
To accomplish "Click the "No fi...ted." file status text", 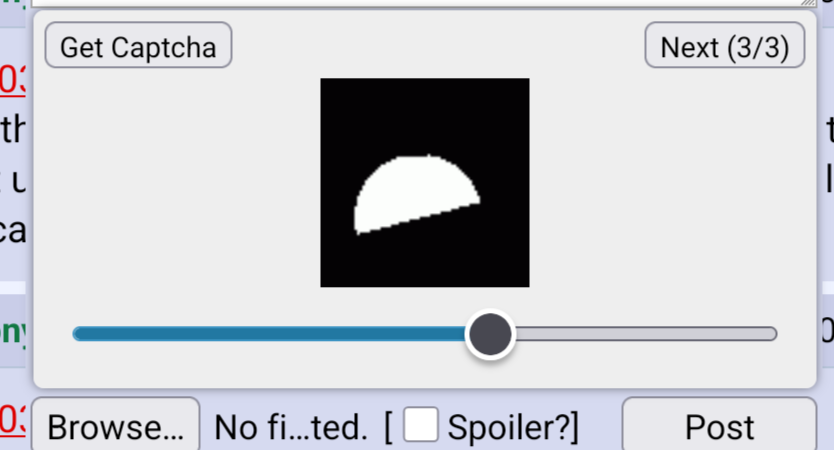I will click(290, 427).
